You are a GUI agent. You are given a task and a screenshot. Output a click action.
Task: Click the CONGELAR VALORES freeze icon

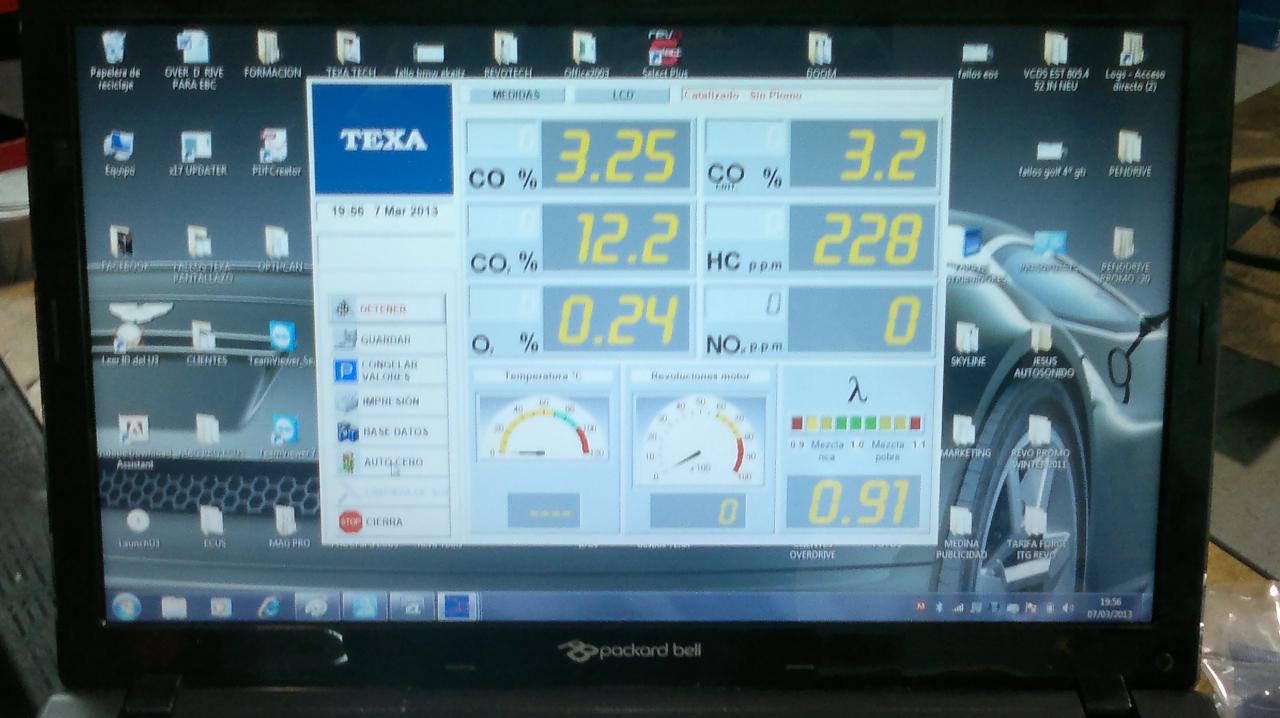coord(345,370)
